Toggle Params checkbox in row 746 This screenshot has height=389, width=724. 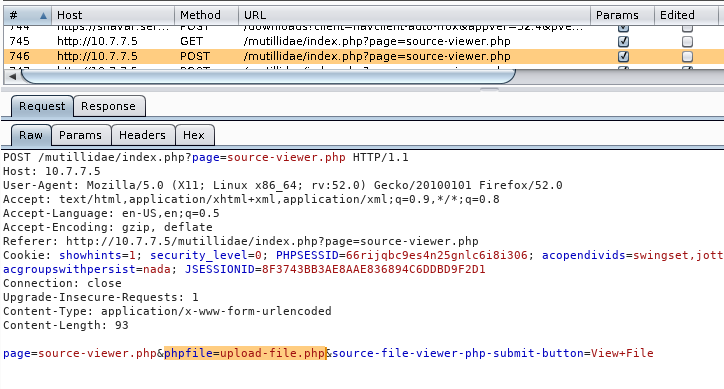point(623,56)
